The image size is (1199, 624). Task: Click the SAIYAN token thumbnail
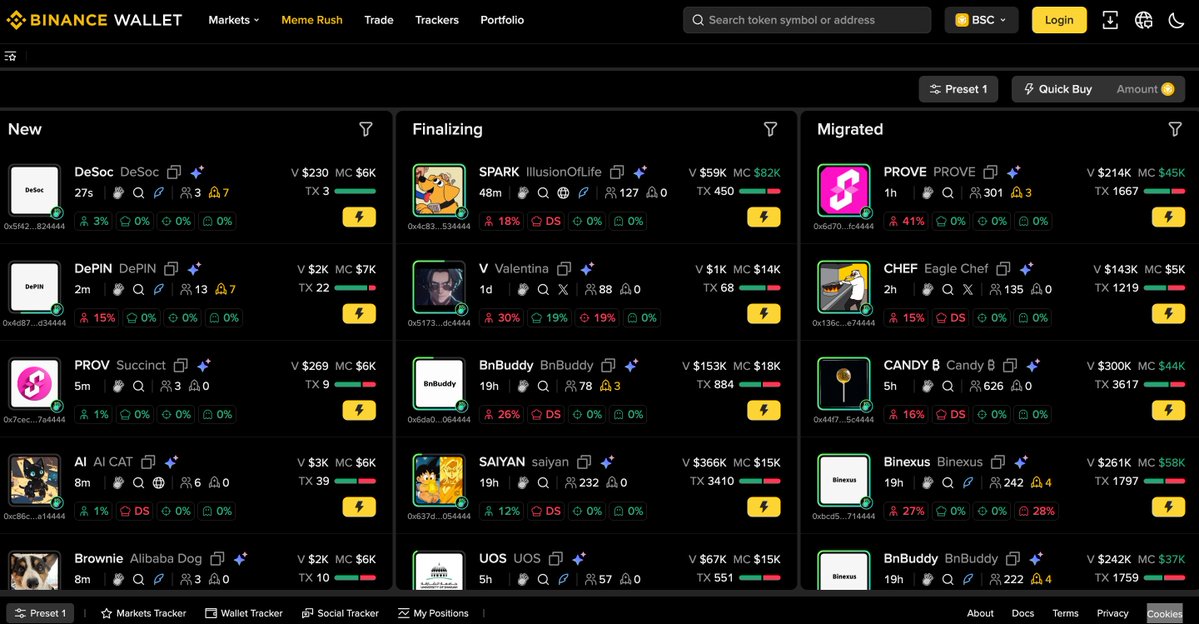coord(439,480)
